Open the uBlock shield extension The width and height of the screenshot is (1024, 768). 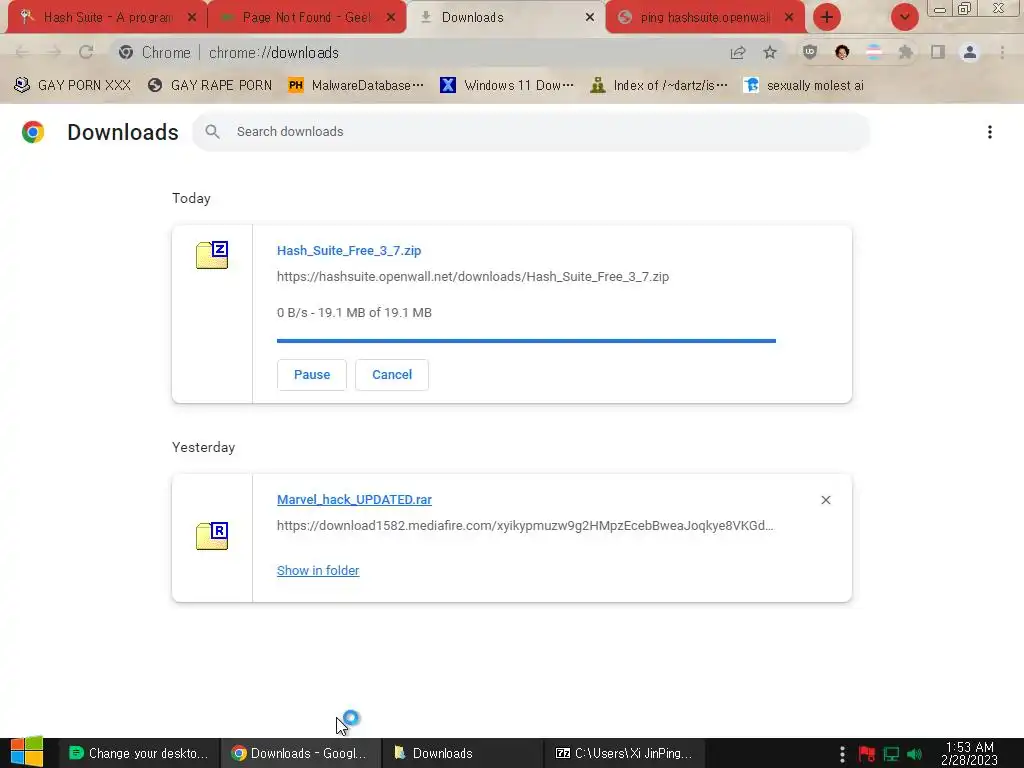[x=810, y=52]
